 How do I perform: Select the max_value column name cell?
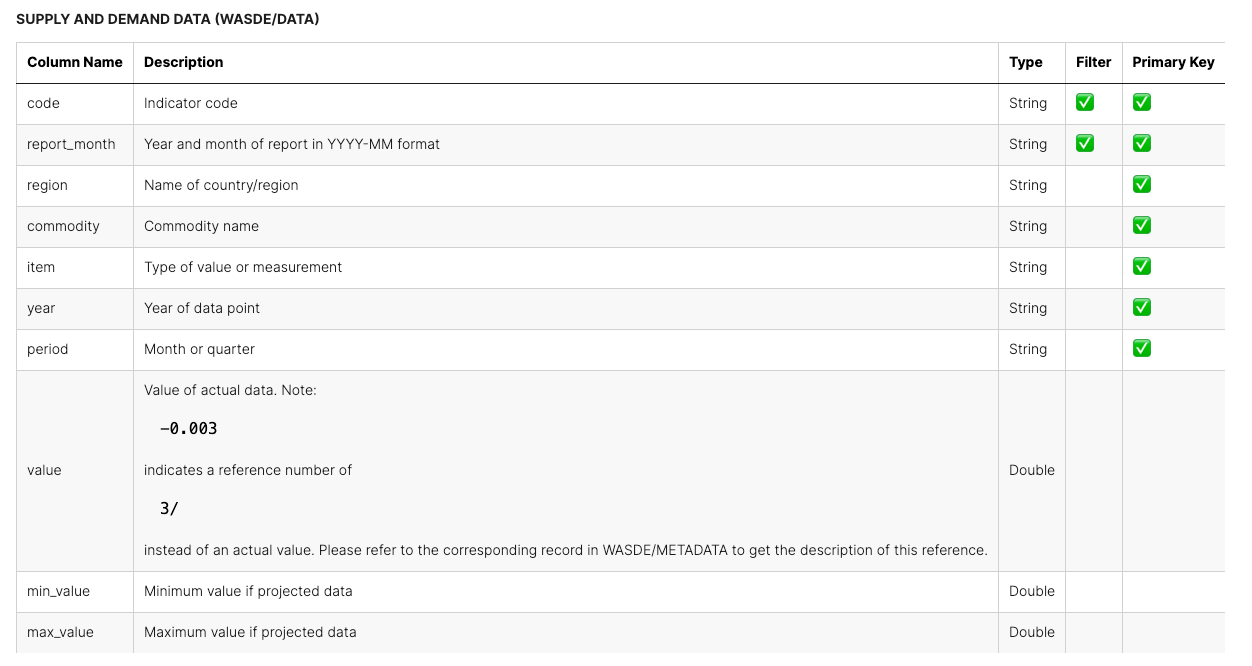pos(61,632)
